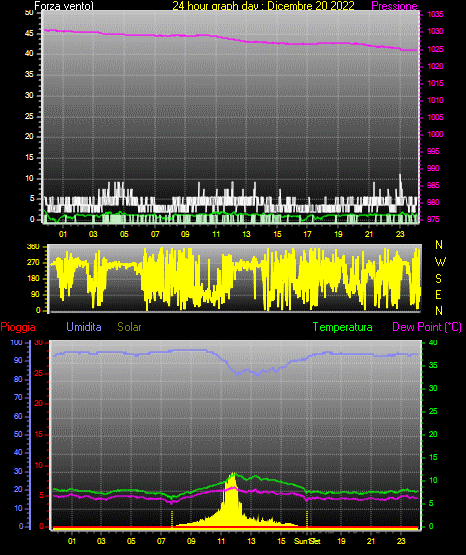Screen dimensions: 466x555
Task: Click the 975 pressure axis value
Action: click(x=433, y=219)
